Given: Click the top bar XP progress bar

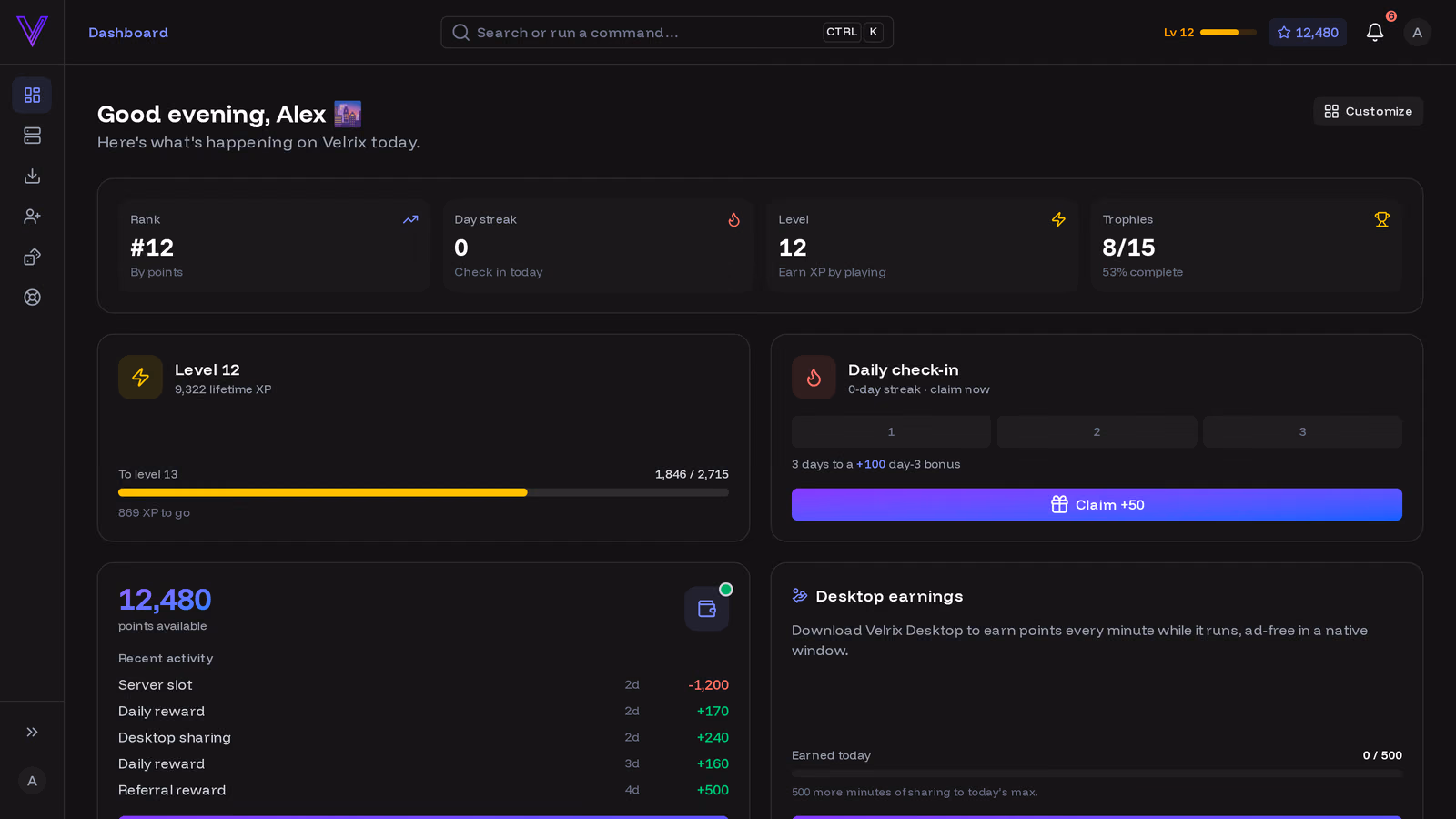Looking at the screenshot, I should click(1228, 33).
